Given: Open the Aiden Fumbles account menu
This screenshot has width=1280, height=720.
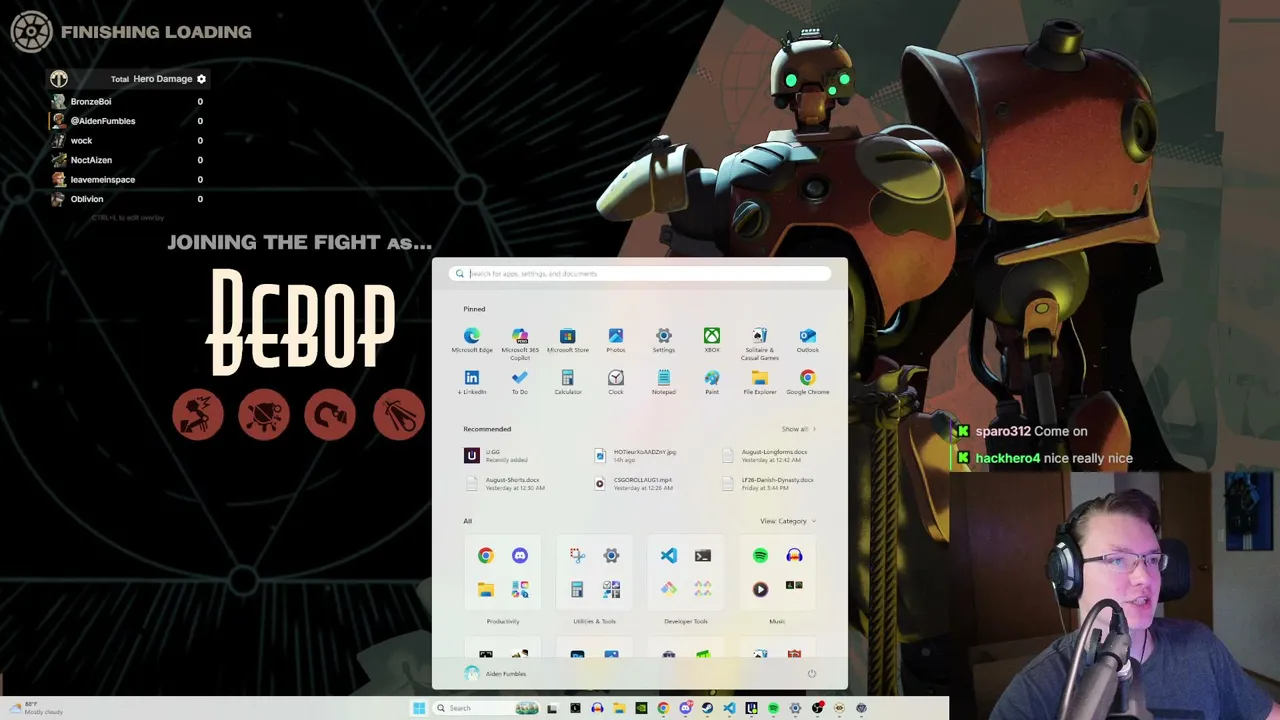Looking at the screenshot, I should 496,674.
